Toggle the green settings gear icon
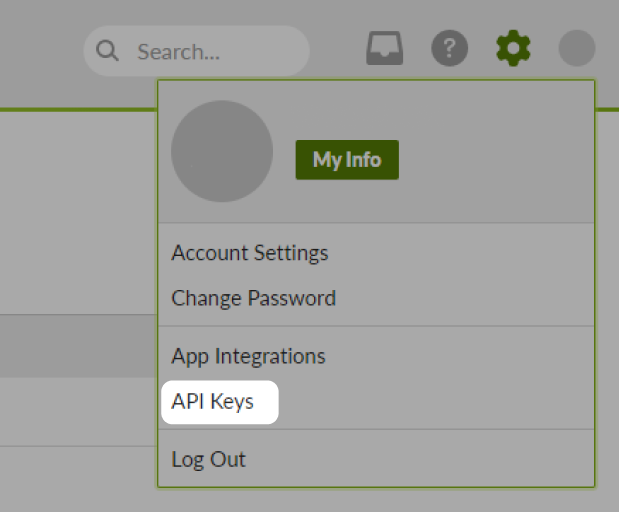Image resolution: width=619 pixels, height=512 pixels. point(513,48)
